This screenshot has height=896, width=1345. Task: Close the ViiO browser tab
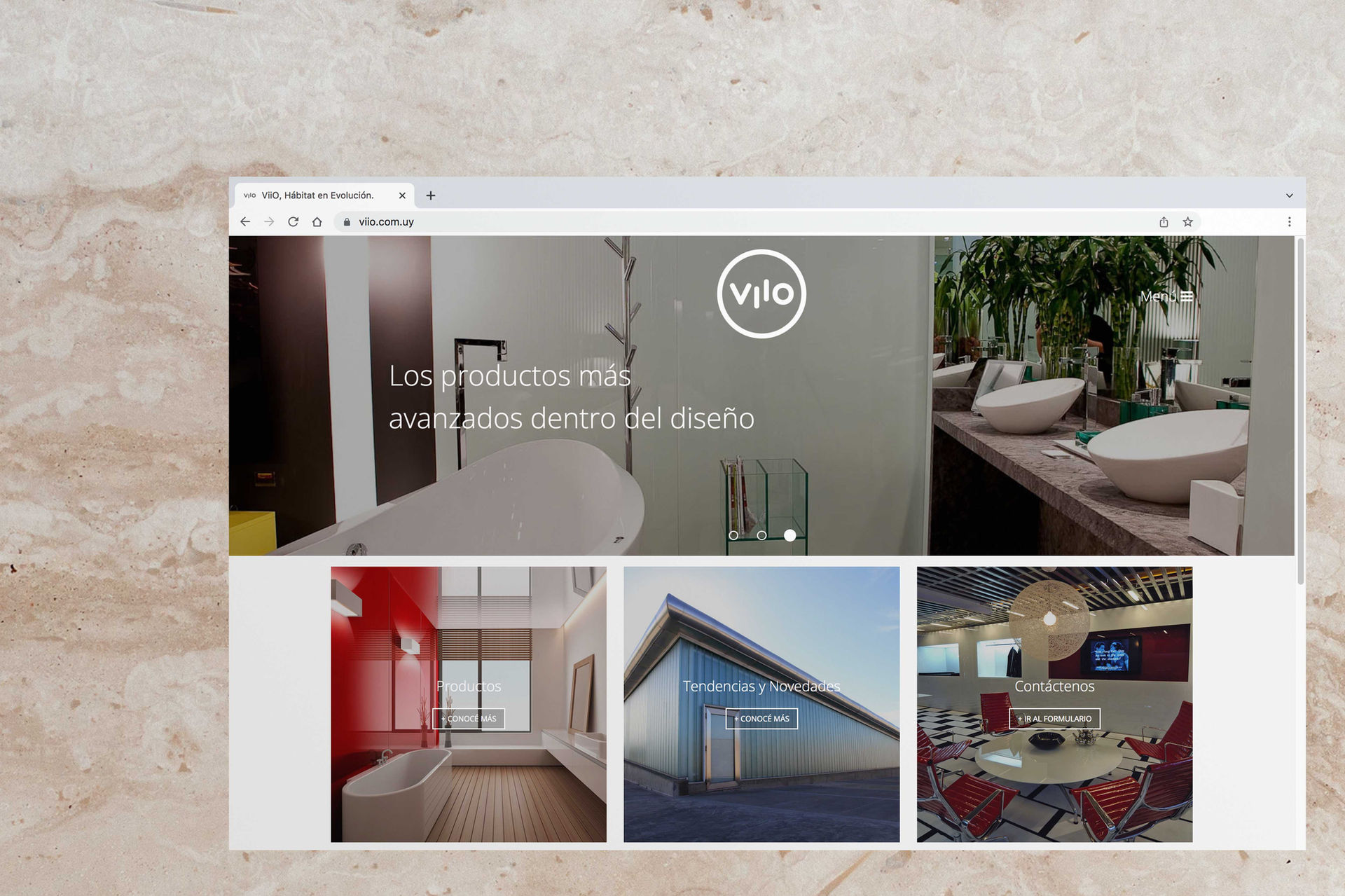(x=402, y=195)
